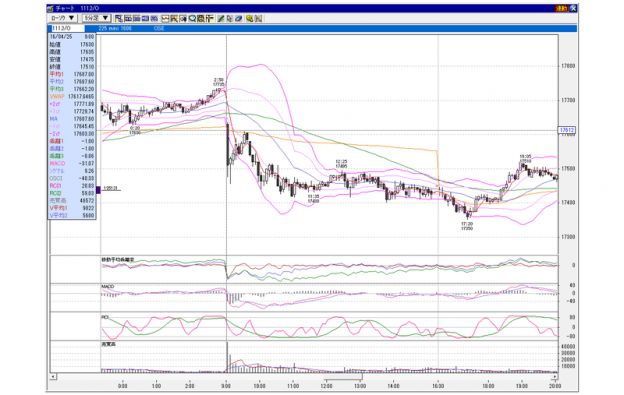Click the red line chart indicator icon

pos(165,18)
